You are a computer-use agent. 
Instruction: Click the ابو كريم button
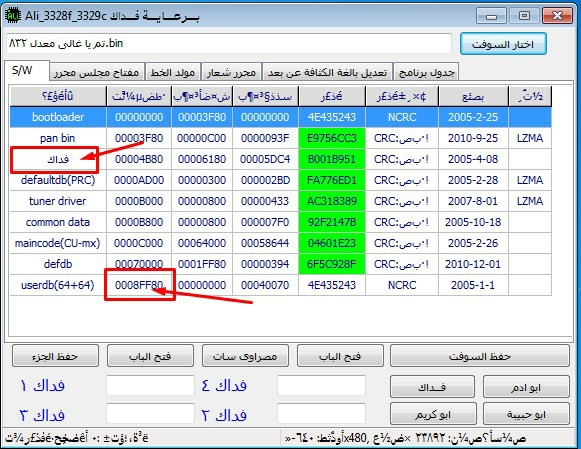point(433,414)
